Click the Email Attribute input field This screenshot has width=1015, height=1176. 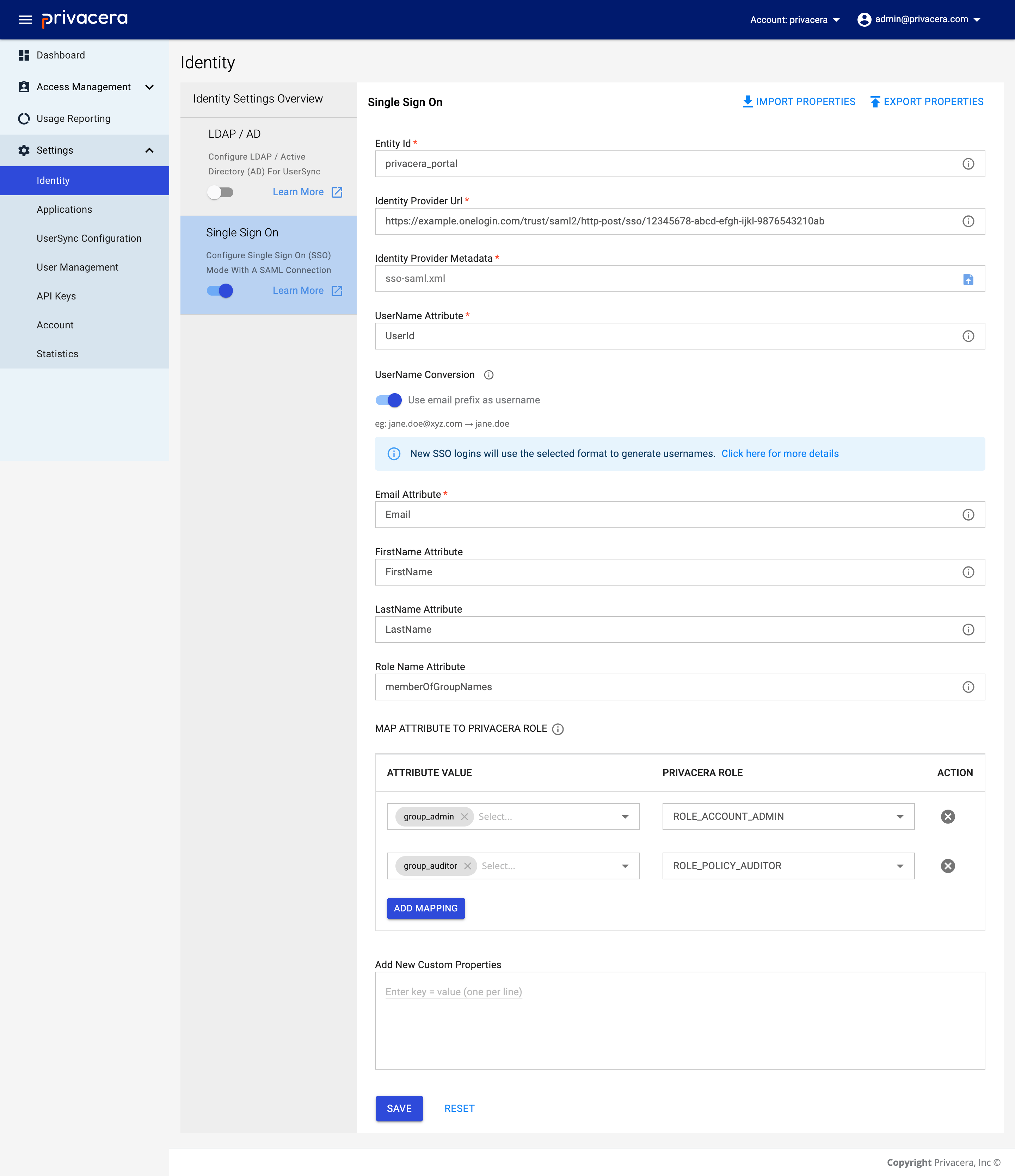click(x=679, y=515)
